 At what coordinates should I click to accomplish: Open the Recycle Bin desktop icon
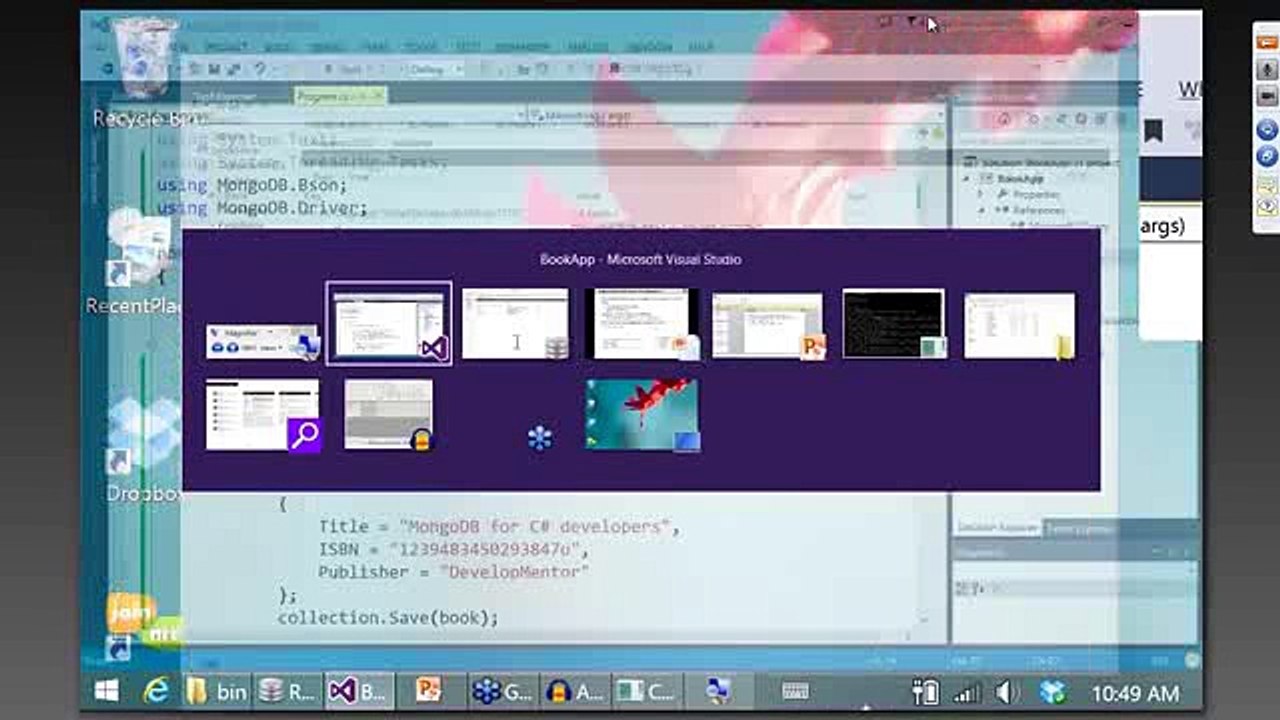(147, 72)
